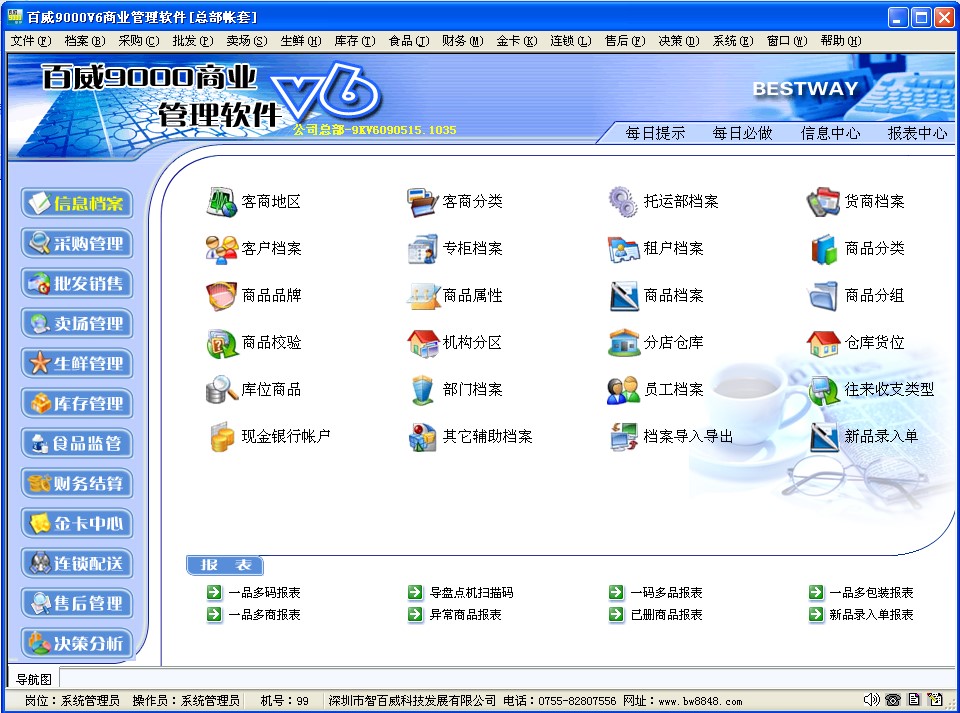Screen dimensions: 960x713
Task: Select 财务结算 sidebar button
Action: click(x=77, y=483)
